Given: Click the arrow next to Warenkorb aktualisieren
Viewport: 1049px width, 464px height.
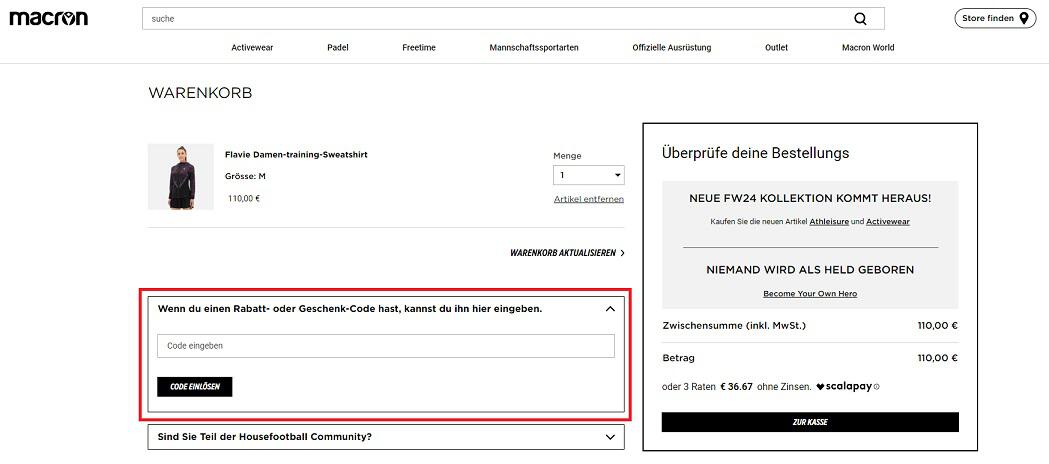Looking at the screenshot, I should 622,253.
